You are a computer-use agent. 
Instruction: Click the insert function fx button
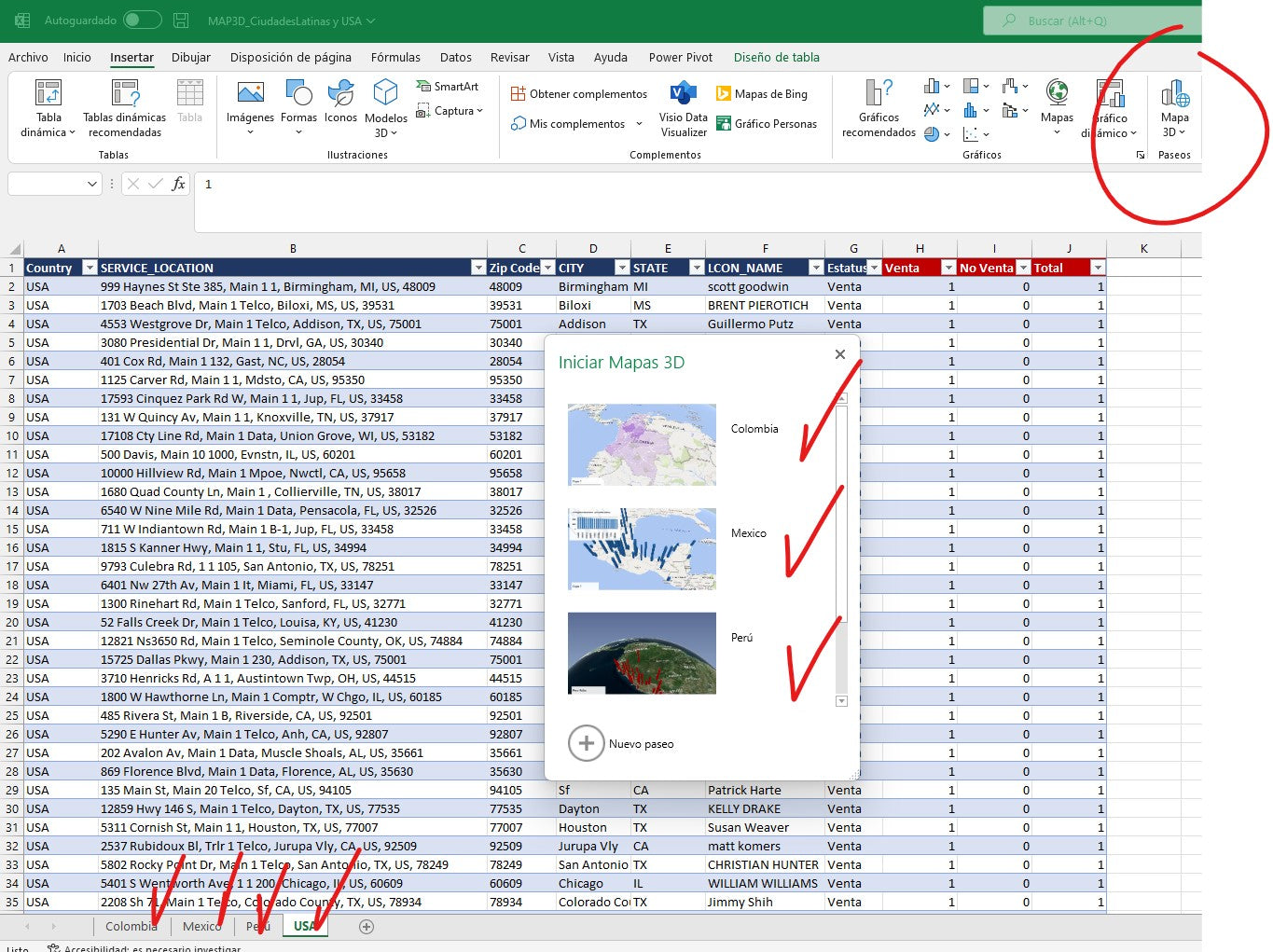pyautogui.click(x=178, y=184)
